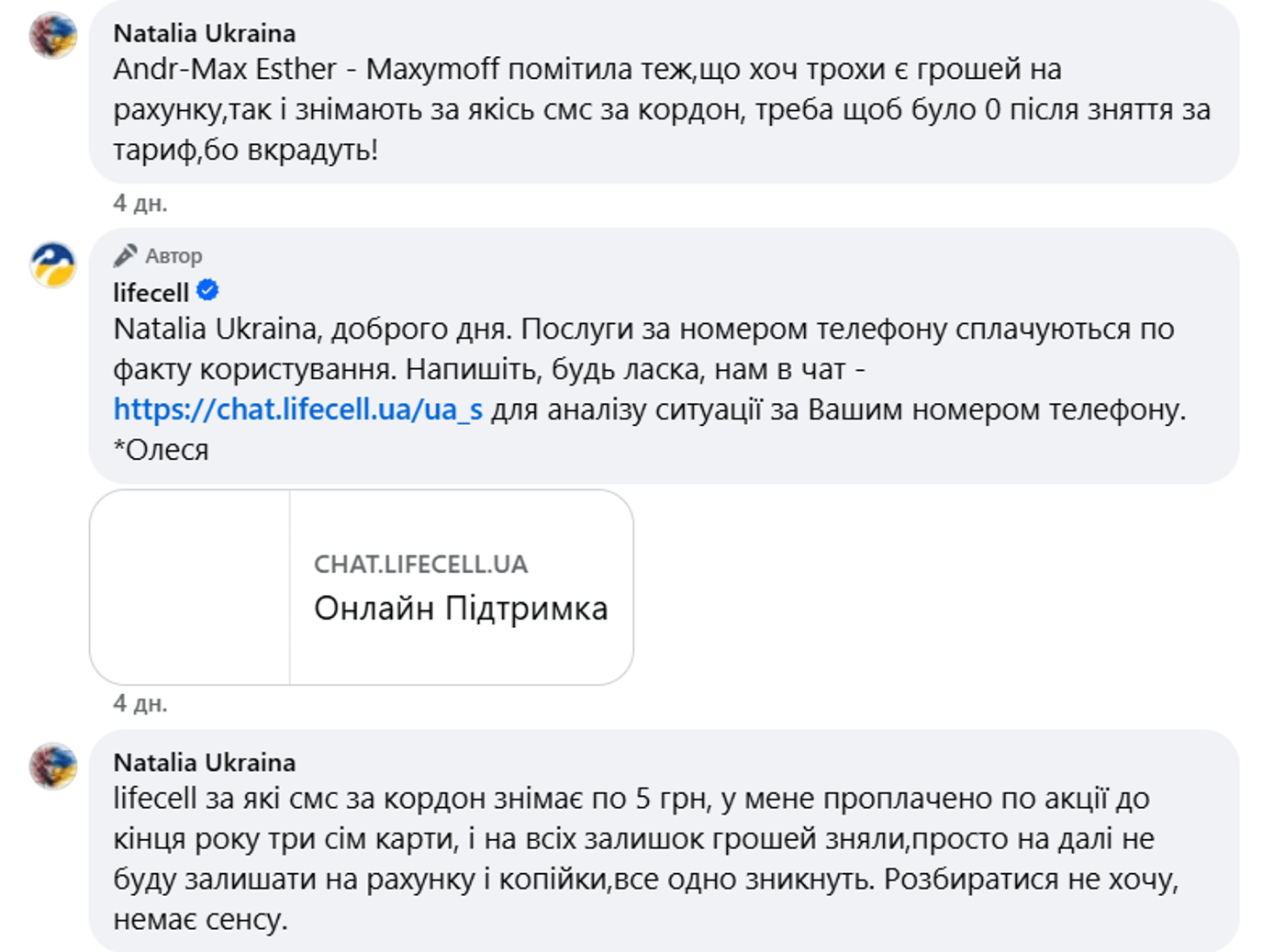Click the blank thumbnail of the link preview
Image resolution: width=1285 pixels, height=952 pixels.
tap(190, 588)
